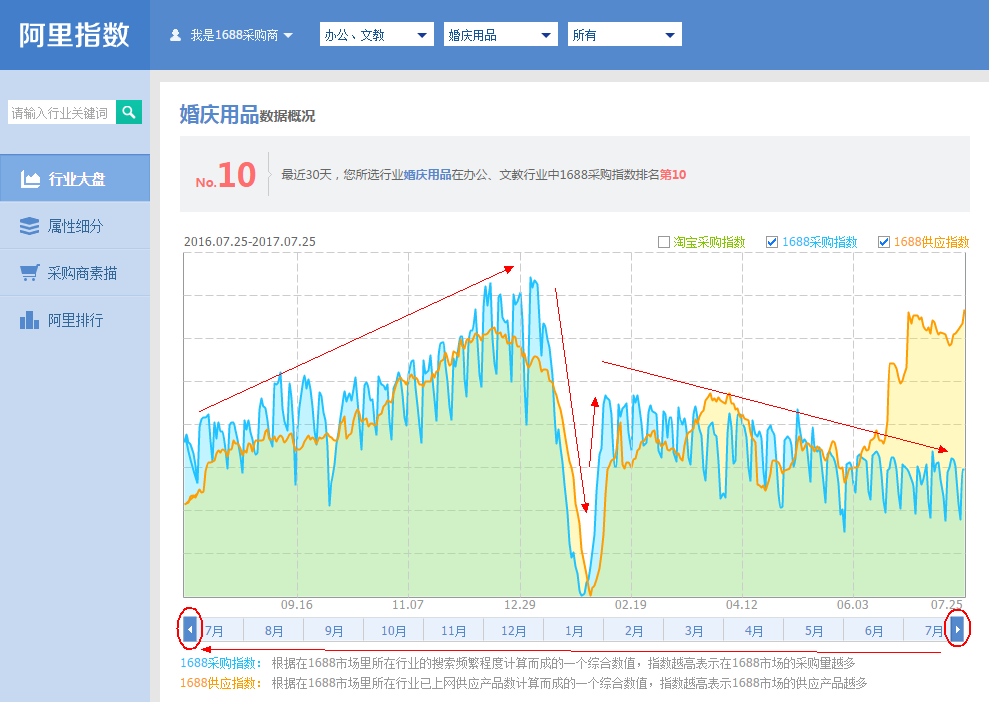Click the green search magnifier button
The width and height of the screenshot is (989, 702).
pyautogui.click(x=129, y=113)
